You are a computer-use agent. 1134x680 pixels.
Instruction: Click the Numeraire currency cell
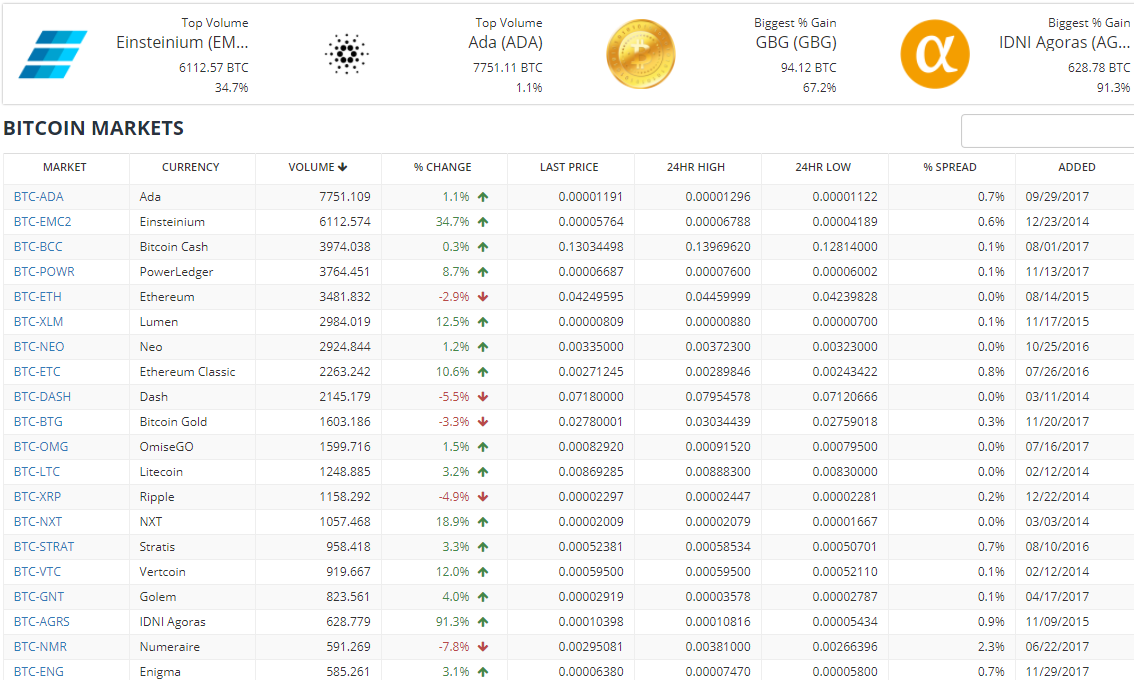(170, 647)
